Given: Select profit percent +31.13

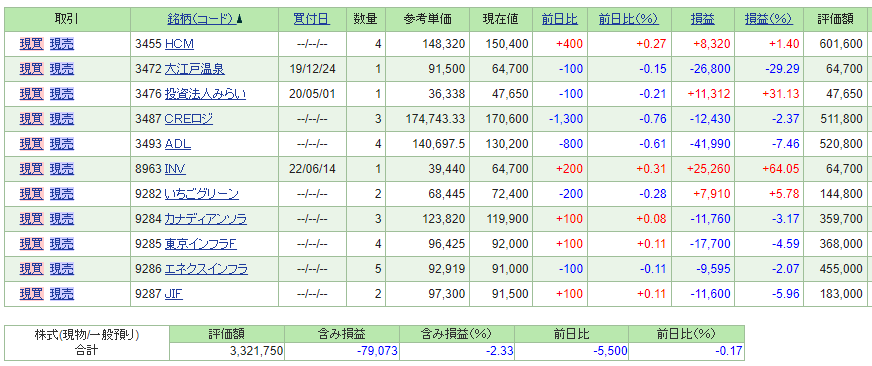Looking at the screenshot, I should pyautogui.click(x=781, y=93).
